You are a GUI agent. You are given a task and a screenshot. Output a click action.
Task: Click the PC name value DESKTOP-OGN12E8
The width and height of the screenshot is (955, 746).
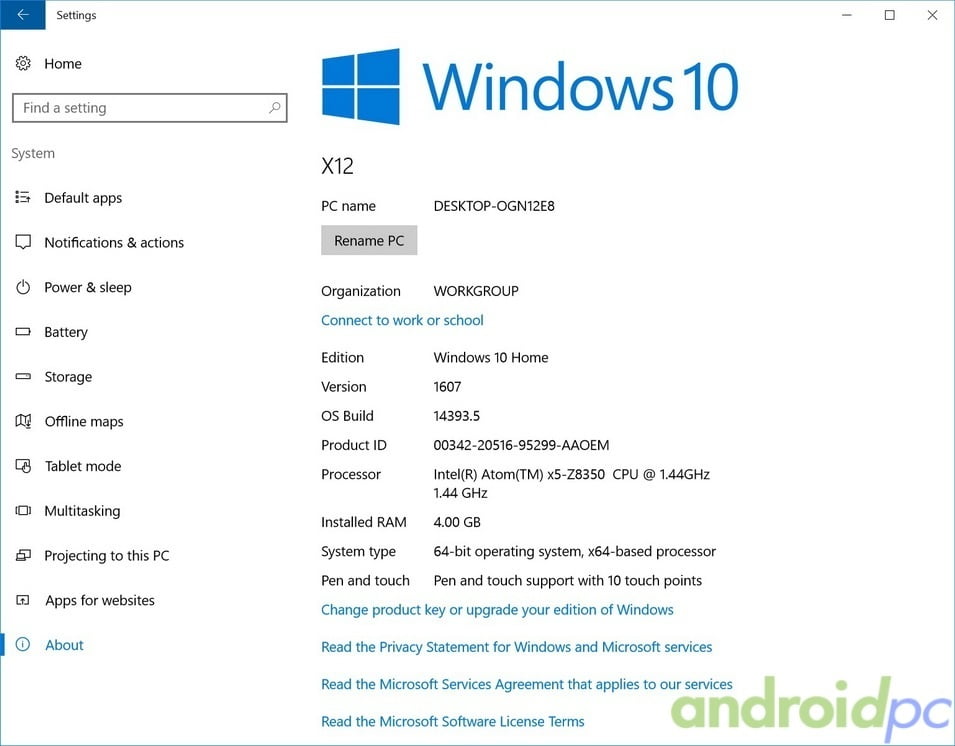(x=494, y=206)
